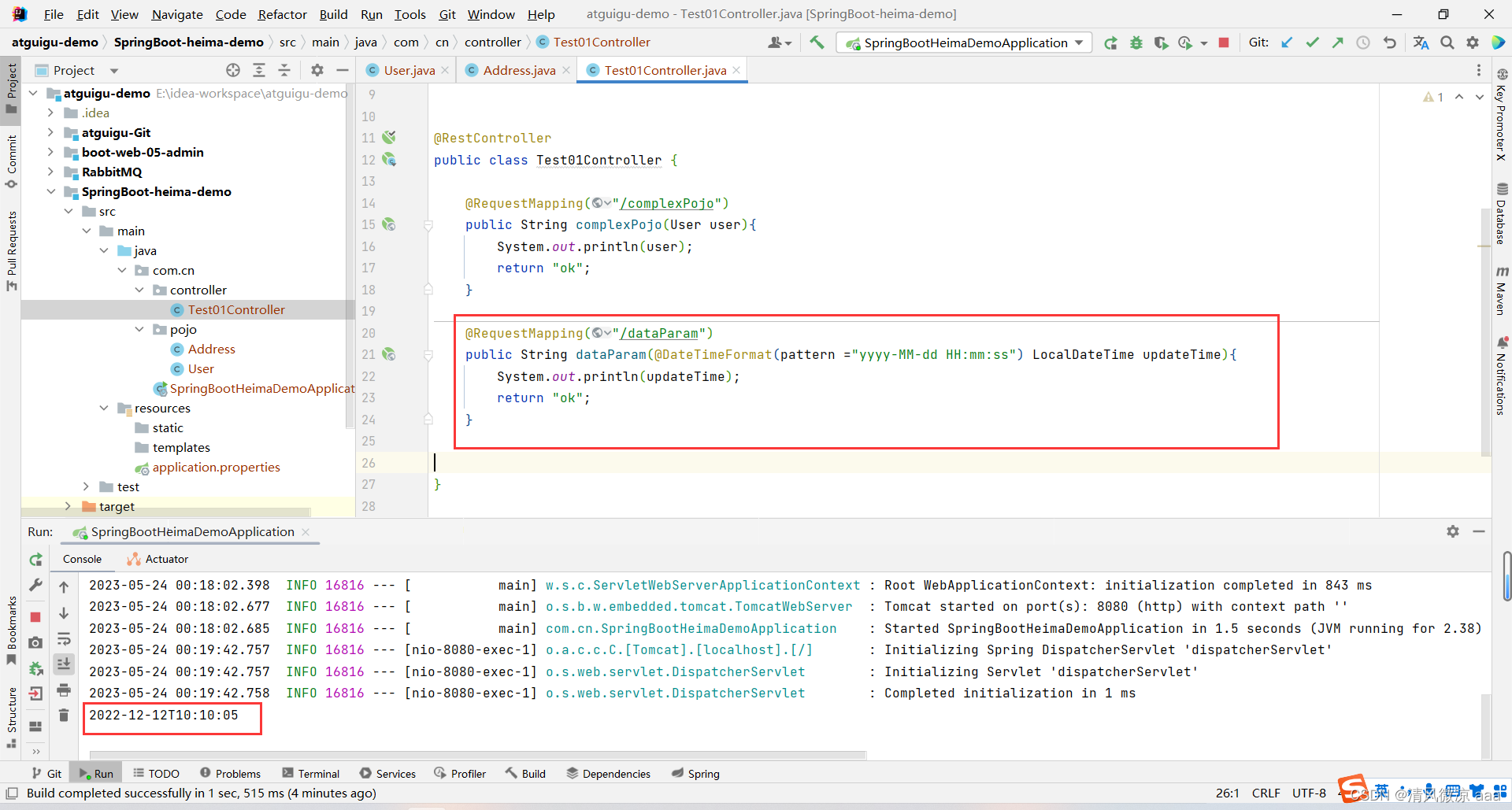Open the TODO tool window
Screen dimensions: 1512x810
pyautogui.click(x=156, y=774)
